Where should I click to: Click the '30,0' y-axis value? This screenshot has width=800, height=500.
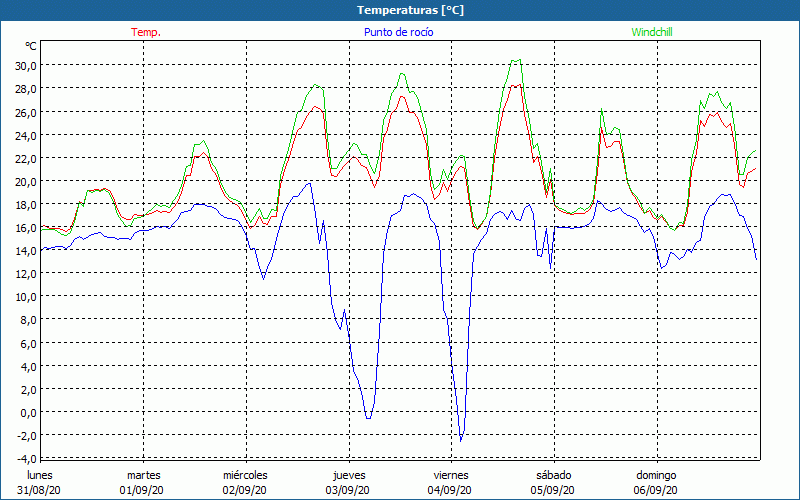[26, 66]
